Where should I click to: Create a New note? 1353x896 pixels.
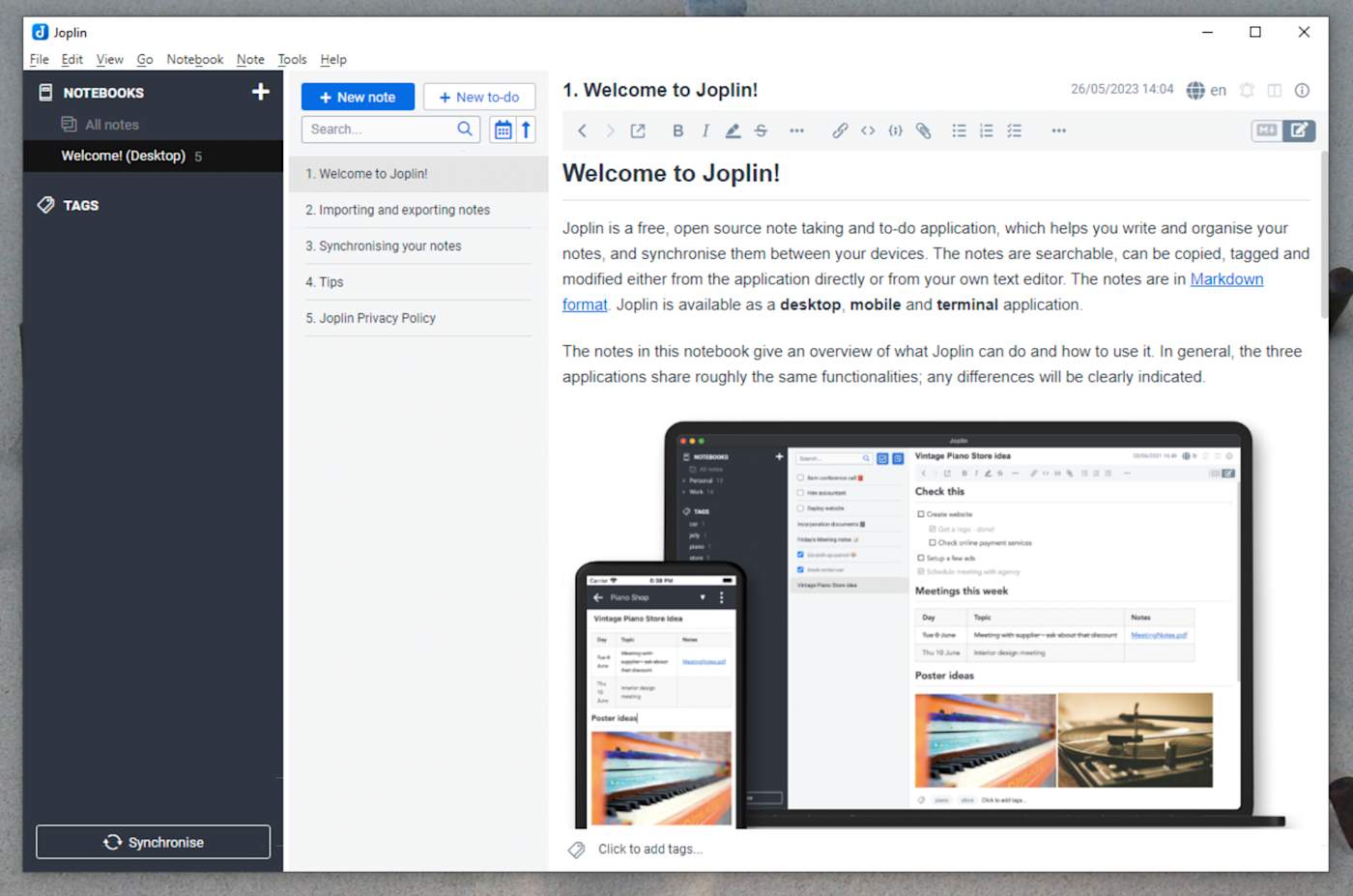[358, 97]
